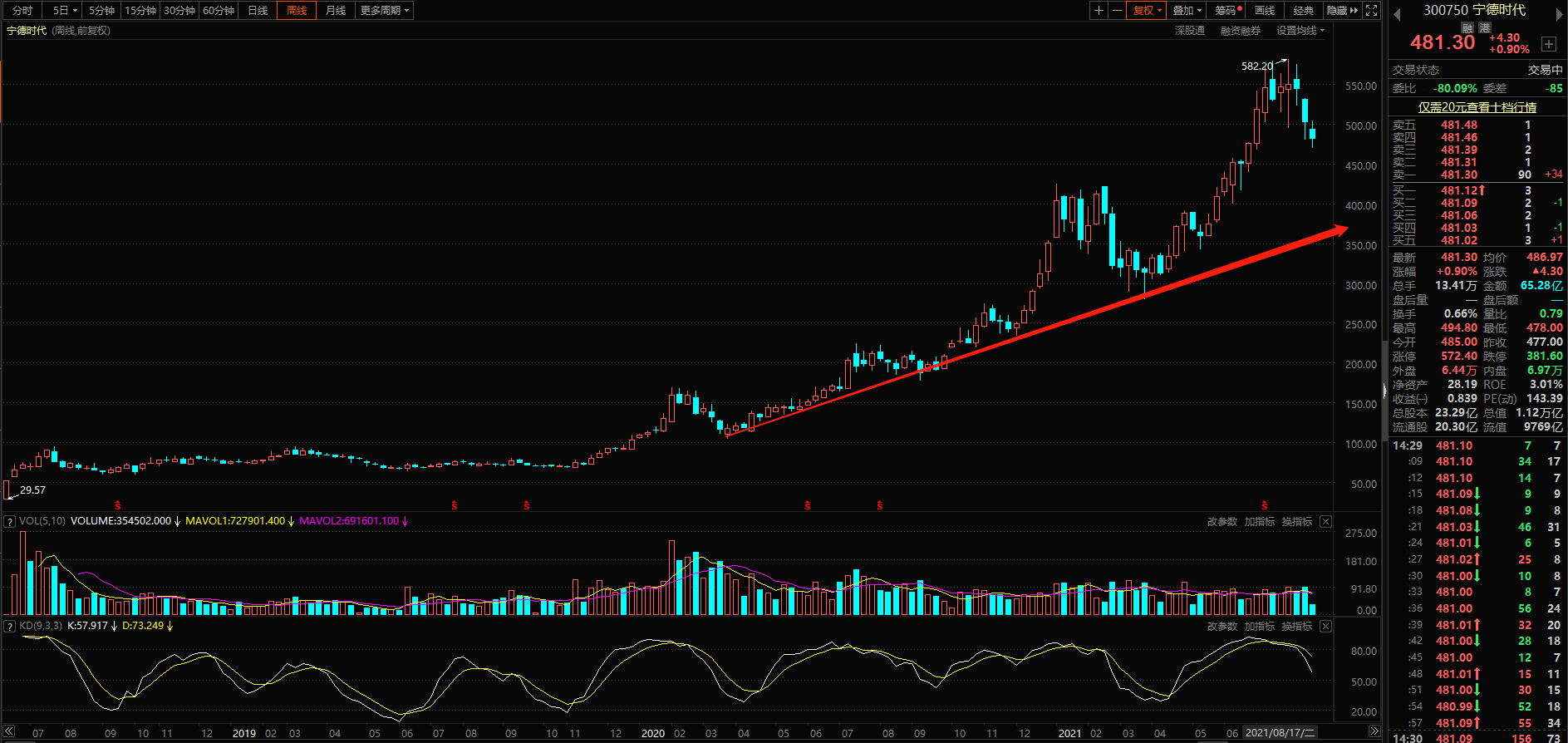This screenshot has width=1568, height=743.
Task: Click the 2021/08/17 date marker
Action: 1280,733
